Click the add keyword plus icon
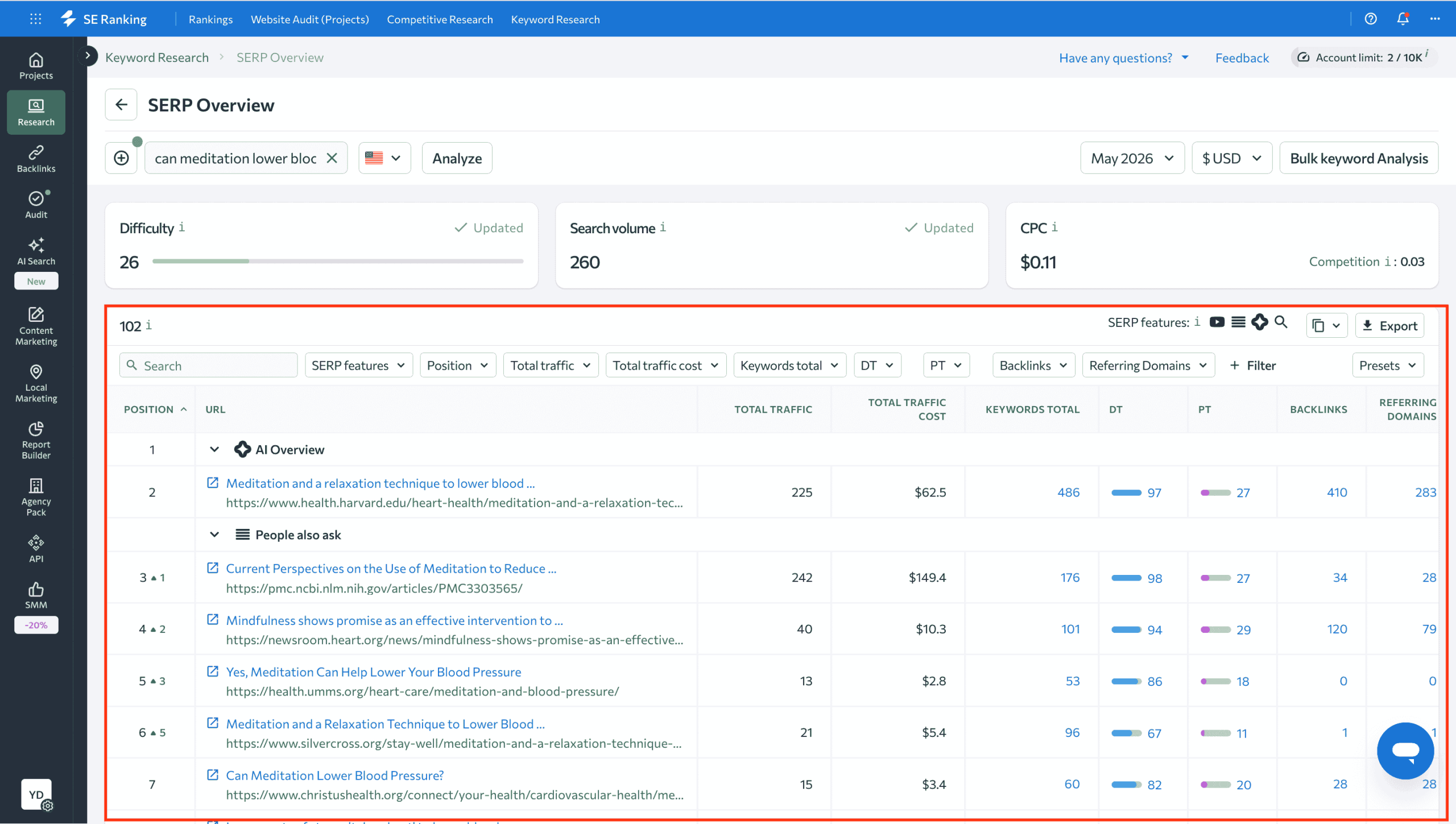 pyautogui.click(x=121, y=158)
